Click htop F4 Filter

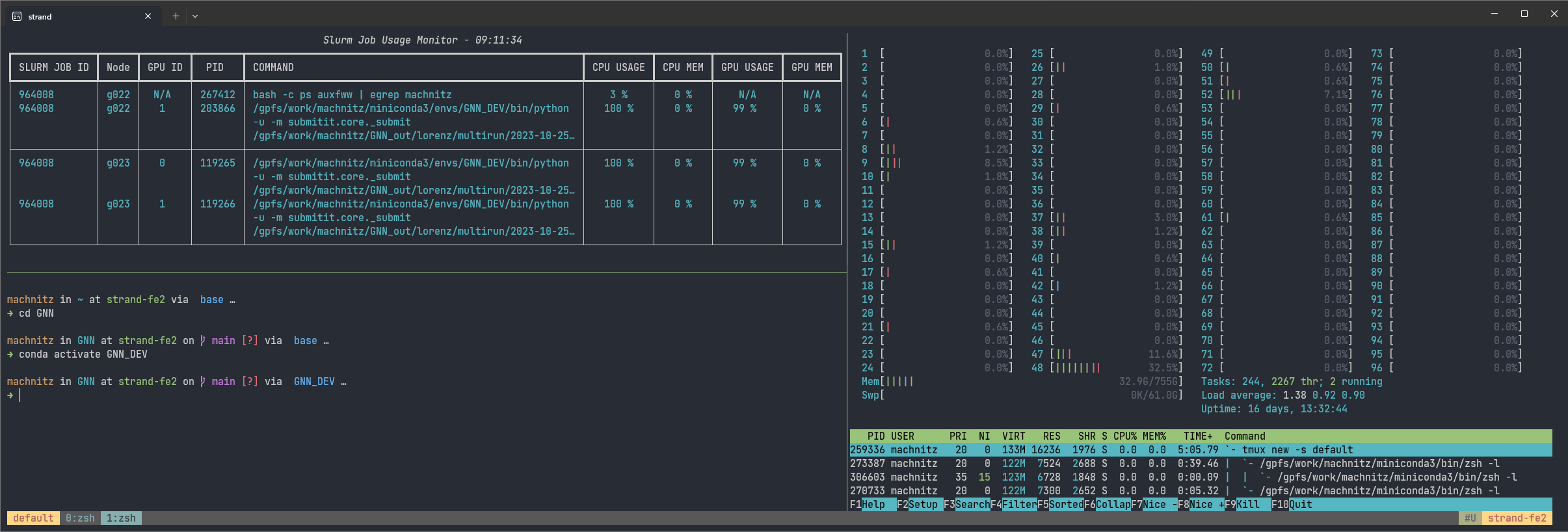[1014, 505]
